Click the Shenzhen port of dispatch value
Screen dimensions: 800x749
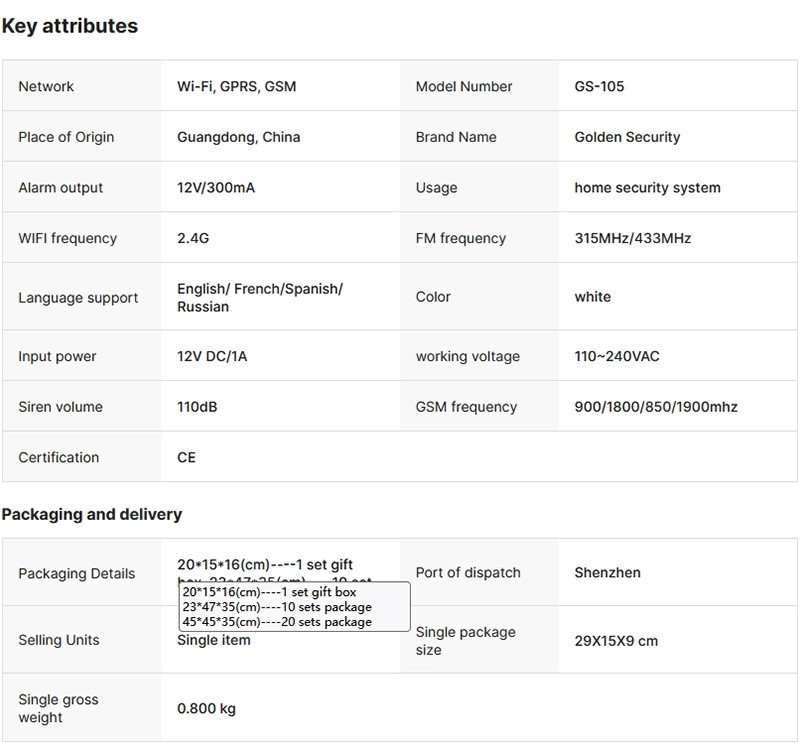(x=607, y=573)
